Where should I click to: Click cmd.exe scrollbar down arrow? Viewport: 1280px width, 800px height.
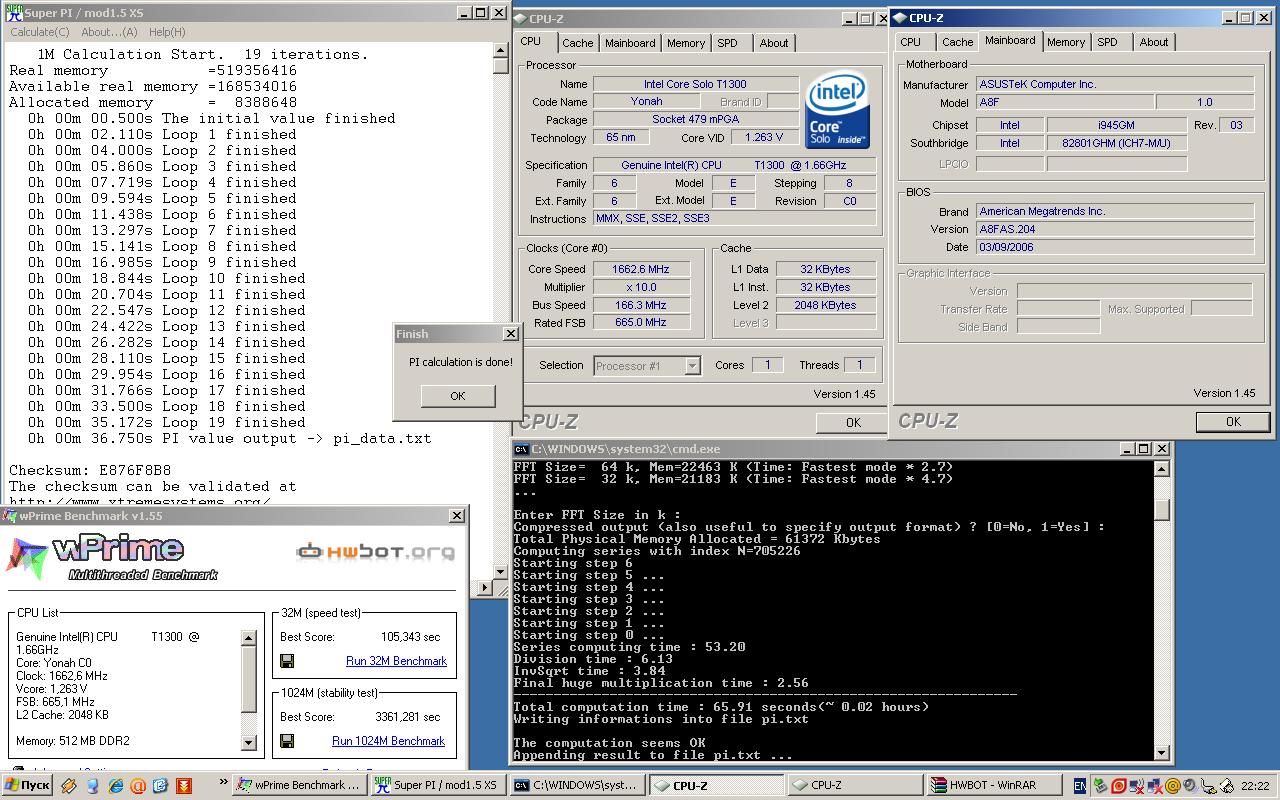coord(1161,753)
